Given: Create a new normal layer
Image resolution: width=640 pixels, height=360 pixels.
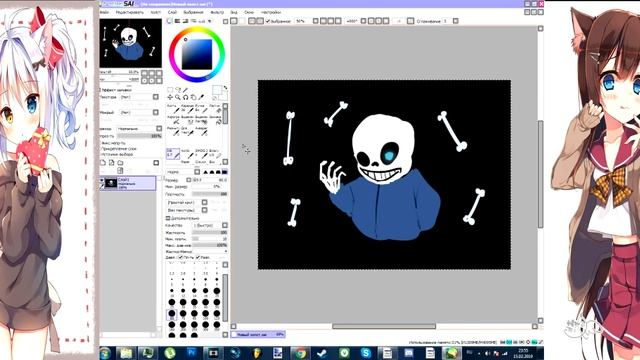Looking at the screenshot, I should (x=103, y=162).
